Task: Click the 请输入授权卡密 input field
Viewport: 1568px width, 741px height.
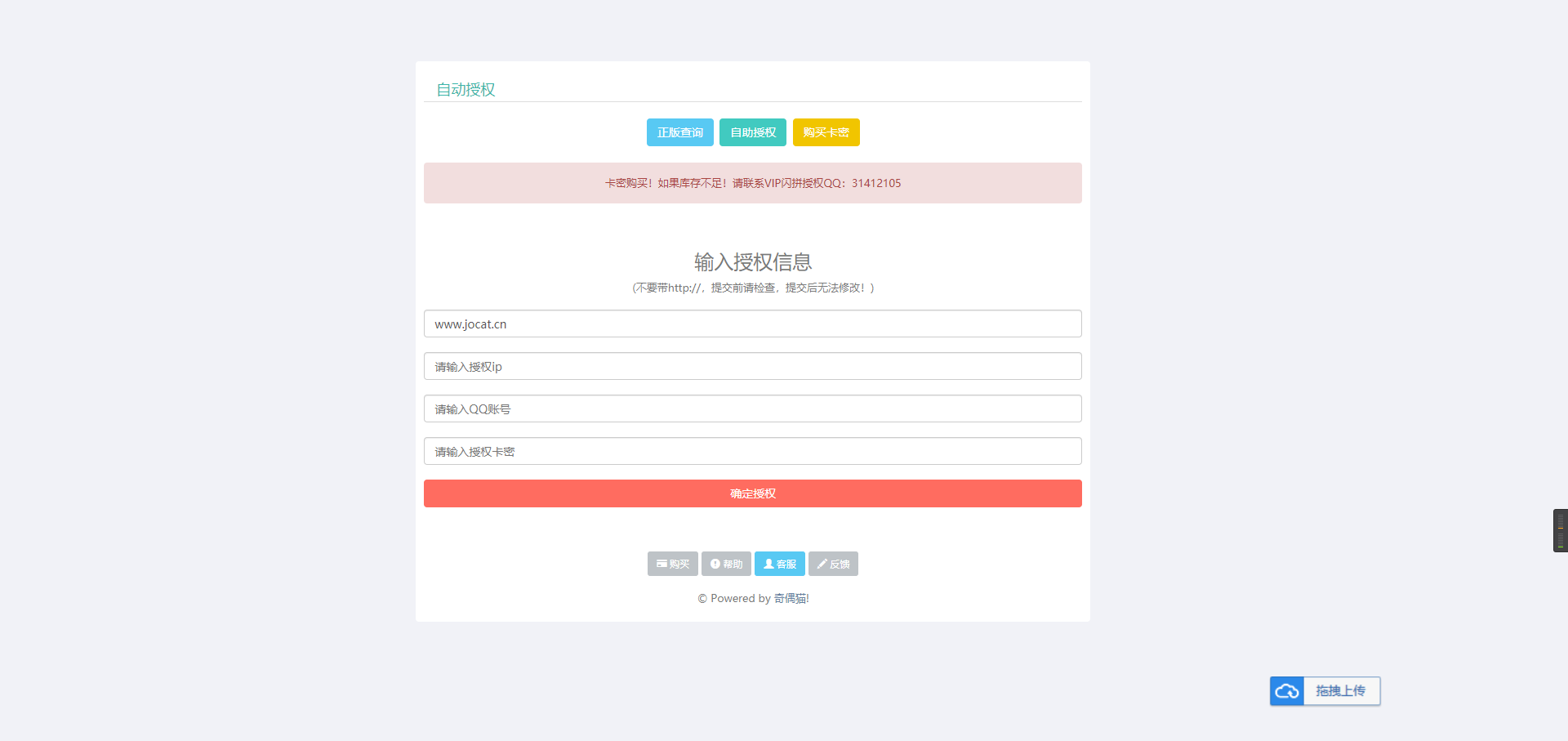Action: [x=752, y=451]
